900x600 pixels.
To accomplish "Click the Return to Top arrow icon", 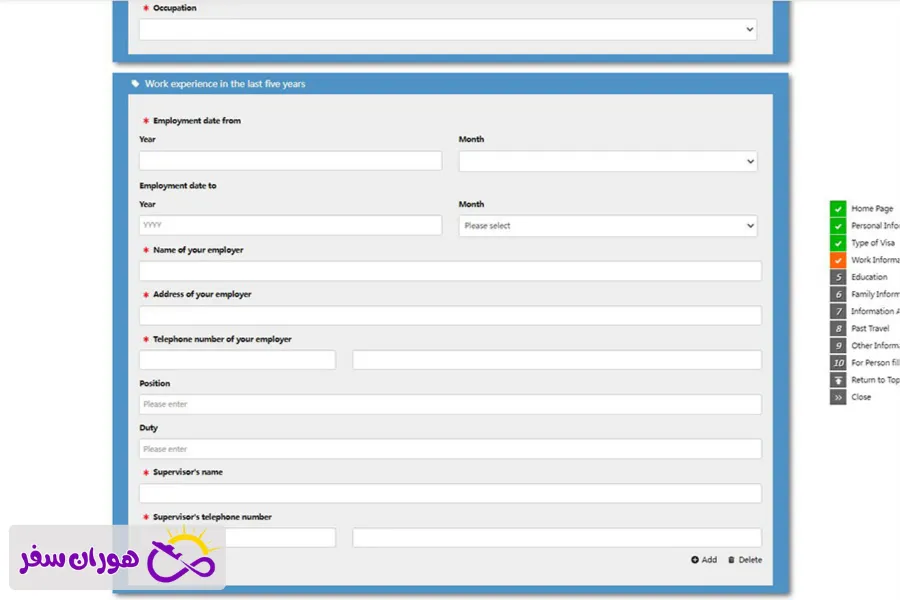I will pyautogui.click(x=838, y=380).
